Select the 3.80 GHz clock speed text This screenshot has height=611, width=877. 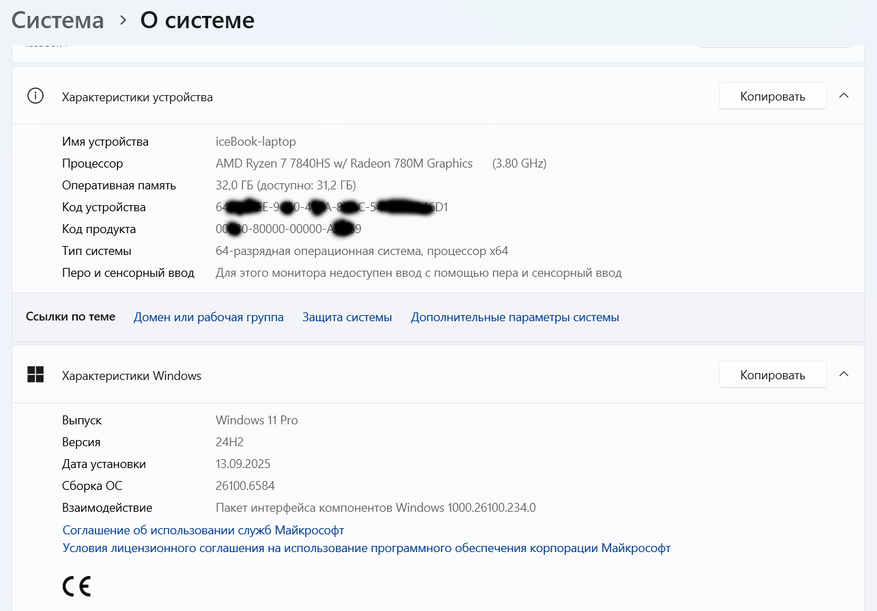pyautogui.click(x=520, y=163)
